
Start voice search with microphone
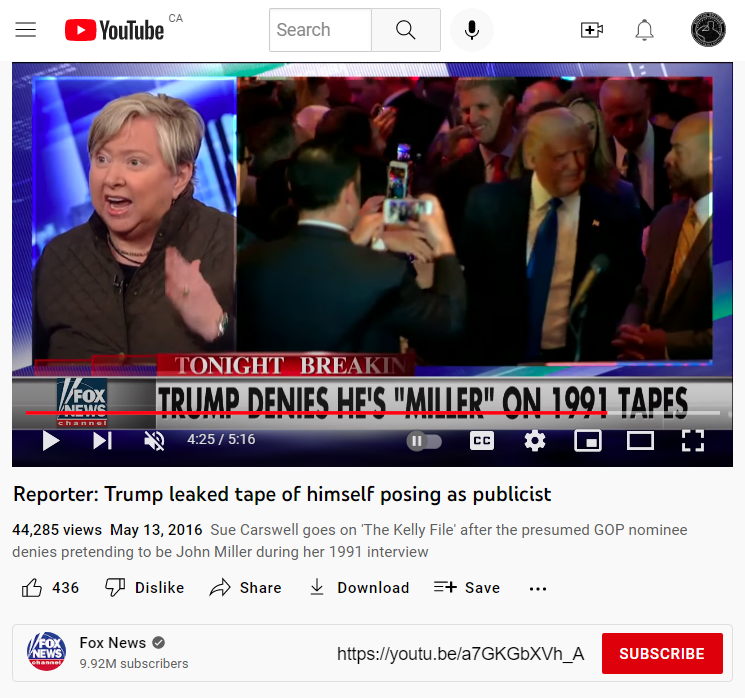coord(472,30)
